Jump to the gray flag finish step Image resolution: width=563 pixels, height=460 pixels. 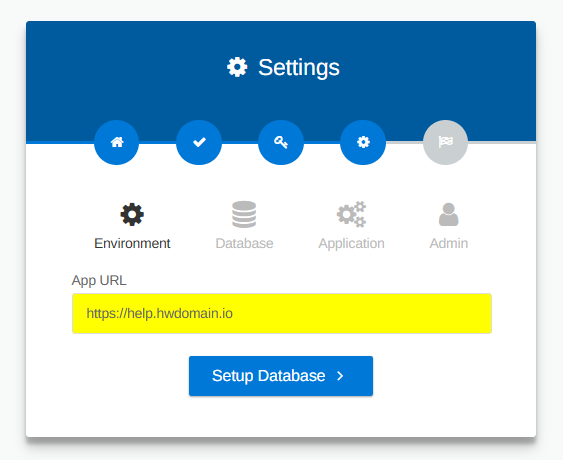pos(445,142)
